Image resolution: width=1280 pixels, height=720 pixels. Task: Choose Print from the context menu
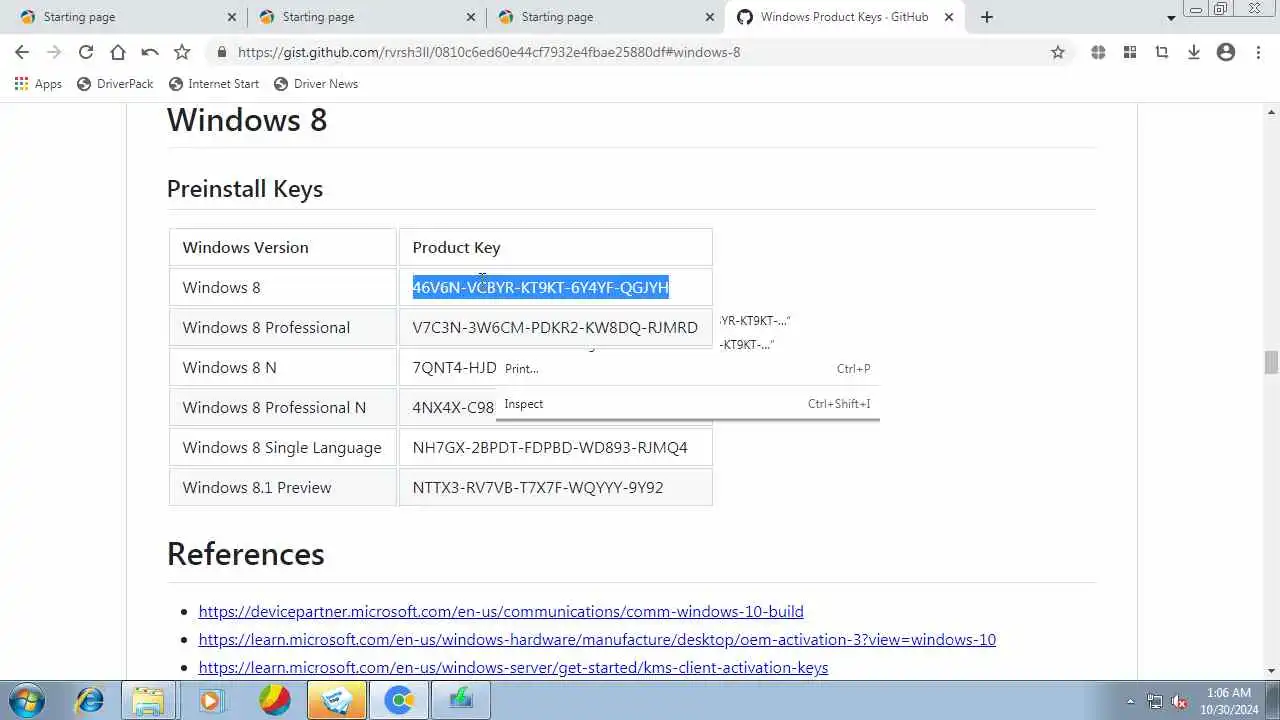(x=688, y=368)
